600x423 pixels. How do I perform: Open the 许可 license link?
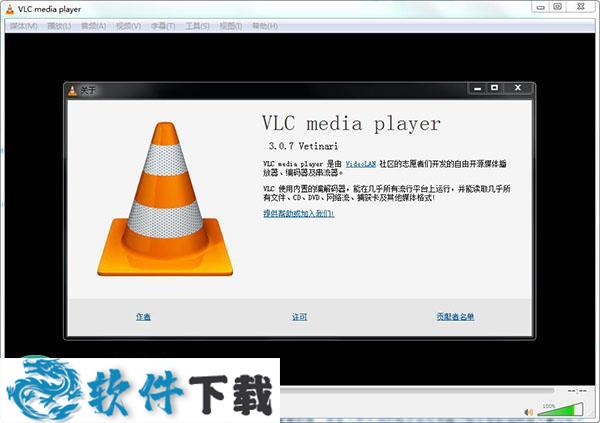point(299,317)
